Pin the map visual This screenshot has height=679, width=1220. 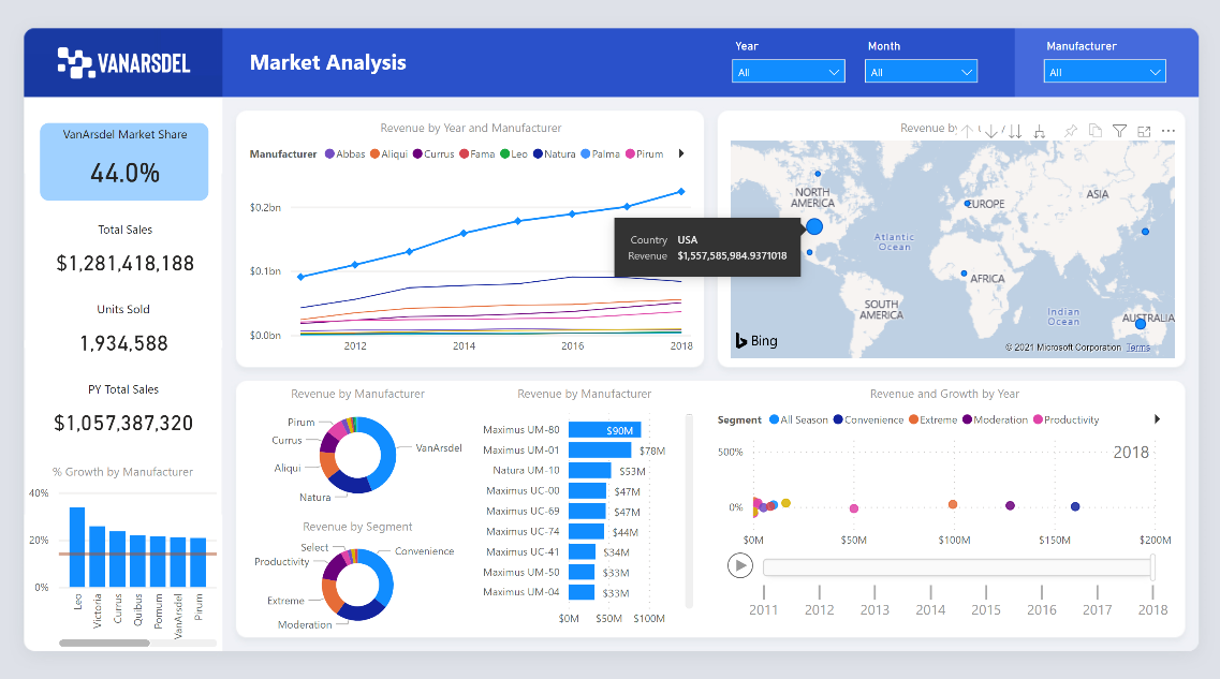(x=1071, y=131)
